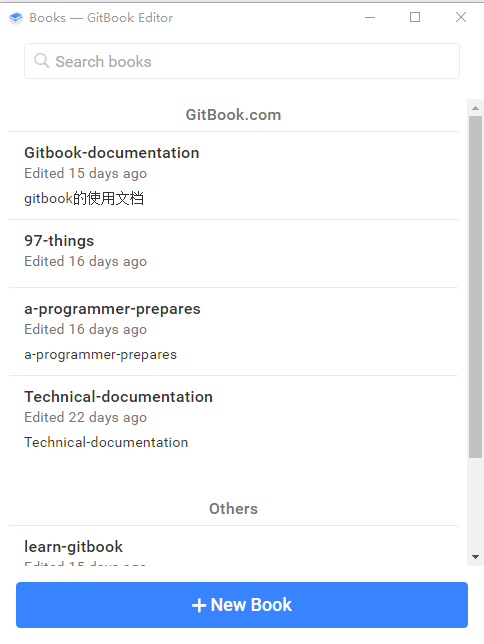
Task: Click the GitBook Editor app logo icon
Action: click(16, 18)
